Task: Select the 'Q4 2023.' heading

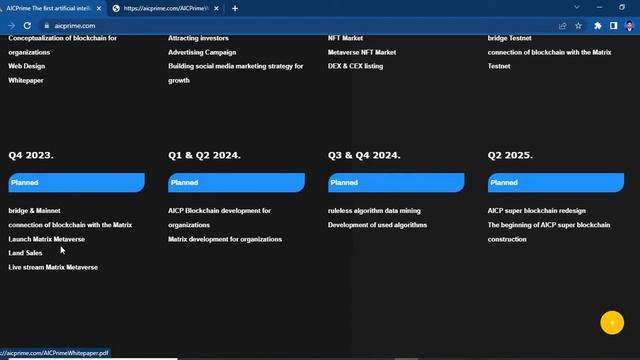Action: 31,155
